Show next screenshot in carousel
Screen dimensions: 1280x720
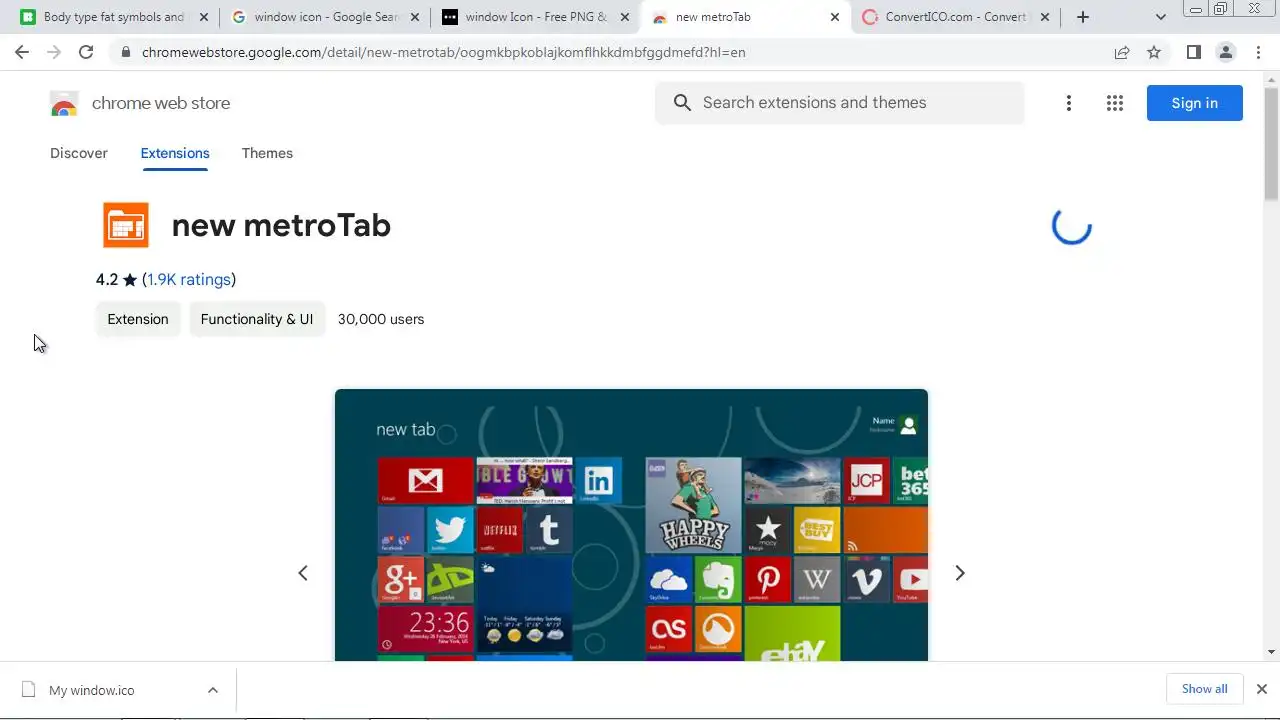pos(960,573)
